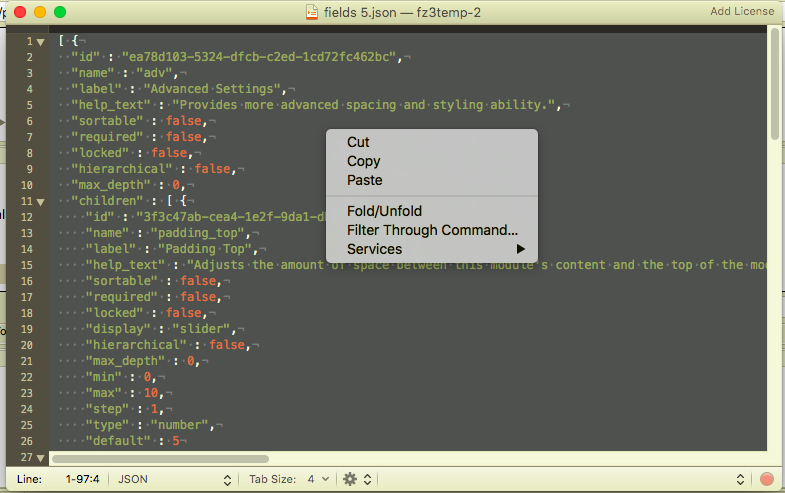Click the "adv" name value on line 3

point(155,73)
